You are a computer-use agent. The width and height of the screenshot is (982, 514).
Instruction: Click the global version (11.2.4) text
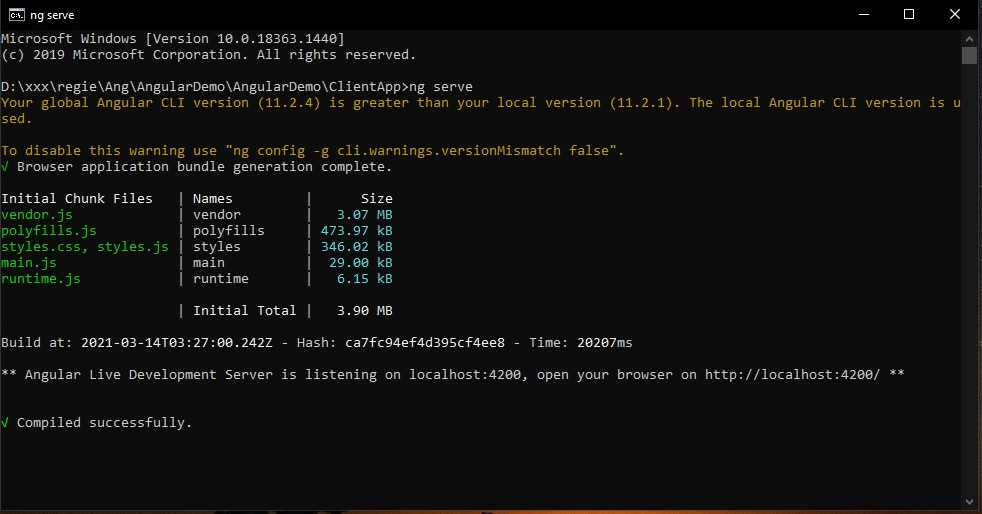click(289, 103)
